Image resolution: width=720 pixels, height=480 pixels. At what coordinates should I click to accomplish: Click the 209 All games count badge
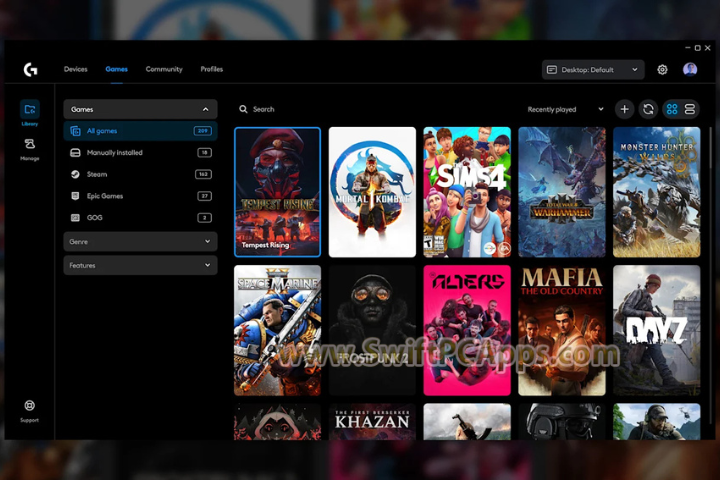(203, 131)
